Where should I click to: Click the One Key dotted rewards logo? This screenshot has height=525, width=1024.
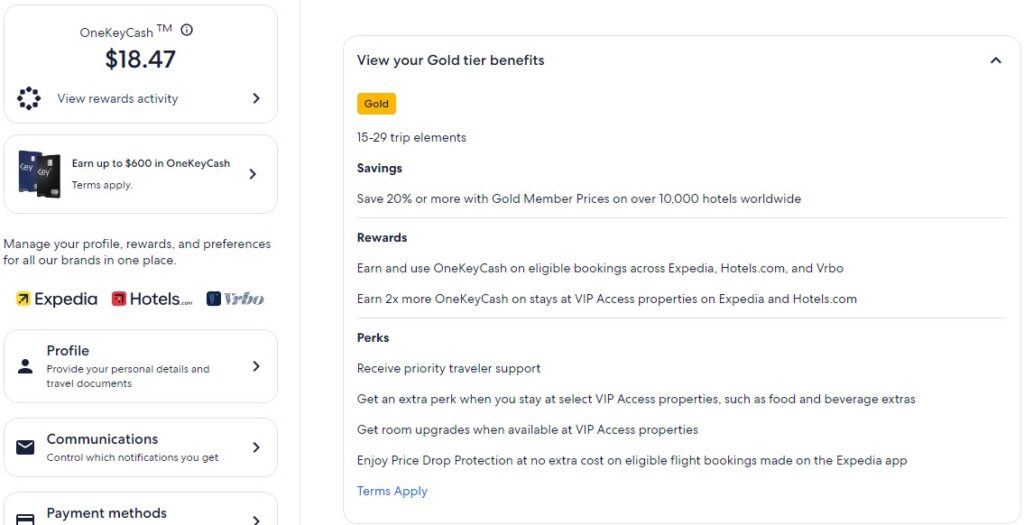(29, 98)
